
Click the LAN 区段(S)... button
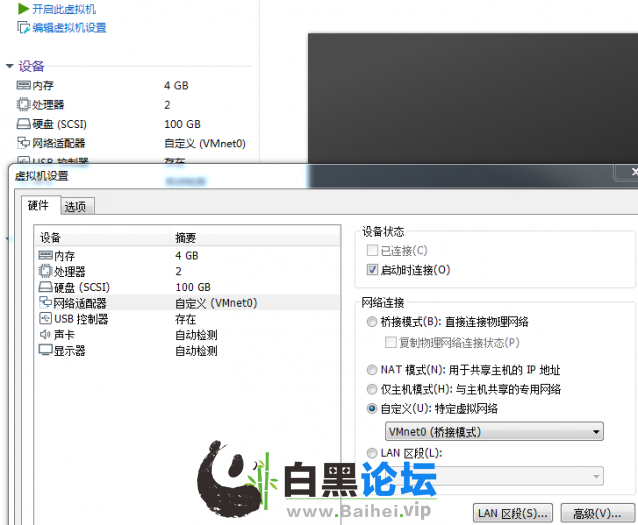tap(513, 513)
